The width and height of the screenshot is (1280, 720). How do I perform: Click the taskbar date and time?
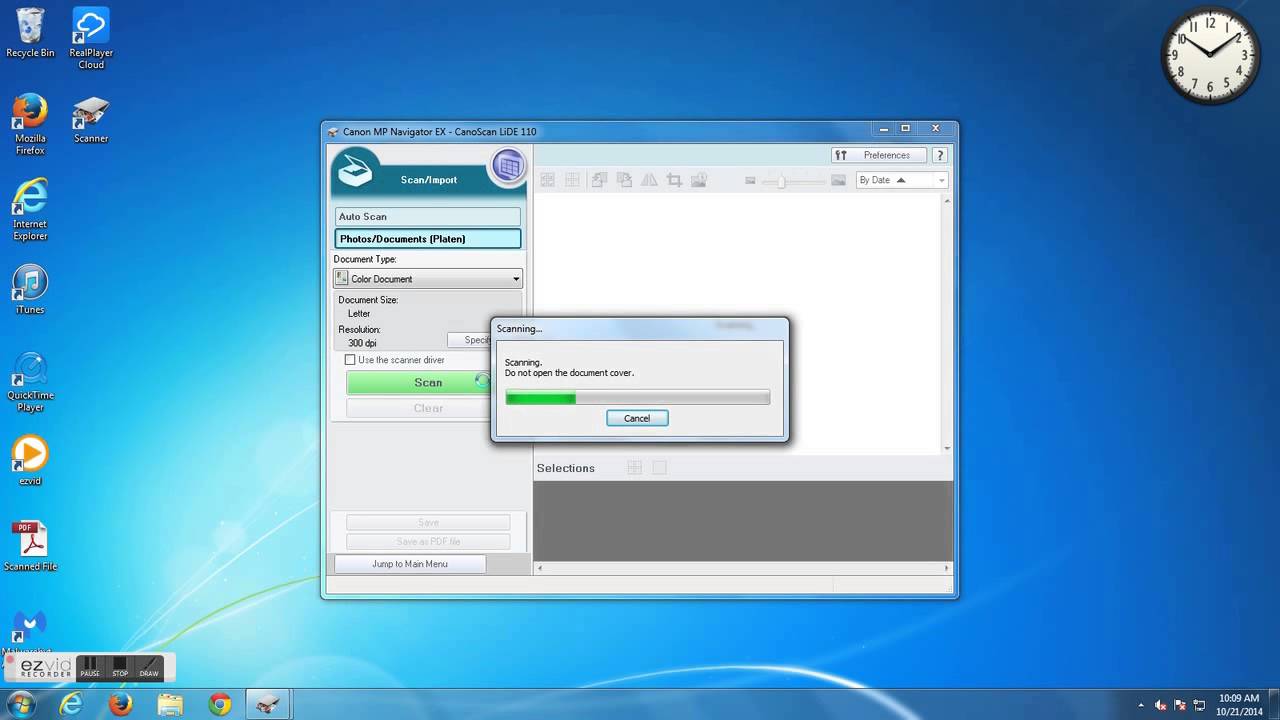[1239, 705]
